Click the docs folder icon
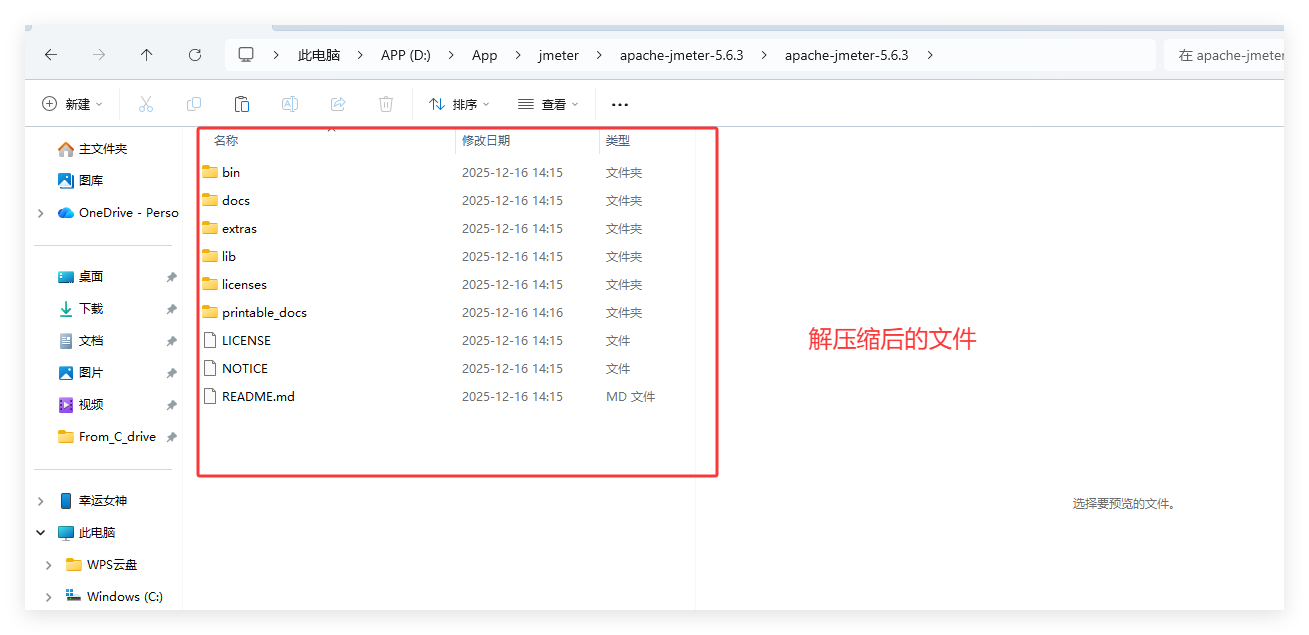 click(210, 200)
